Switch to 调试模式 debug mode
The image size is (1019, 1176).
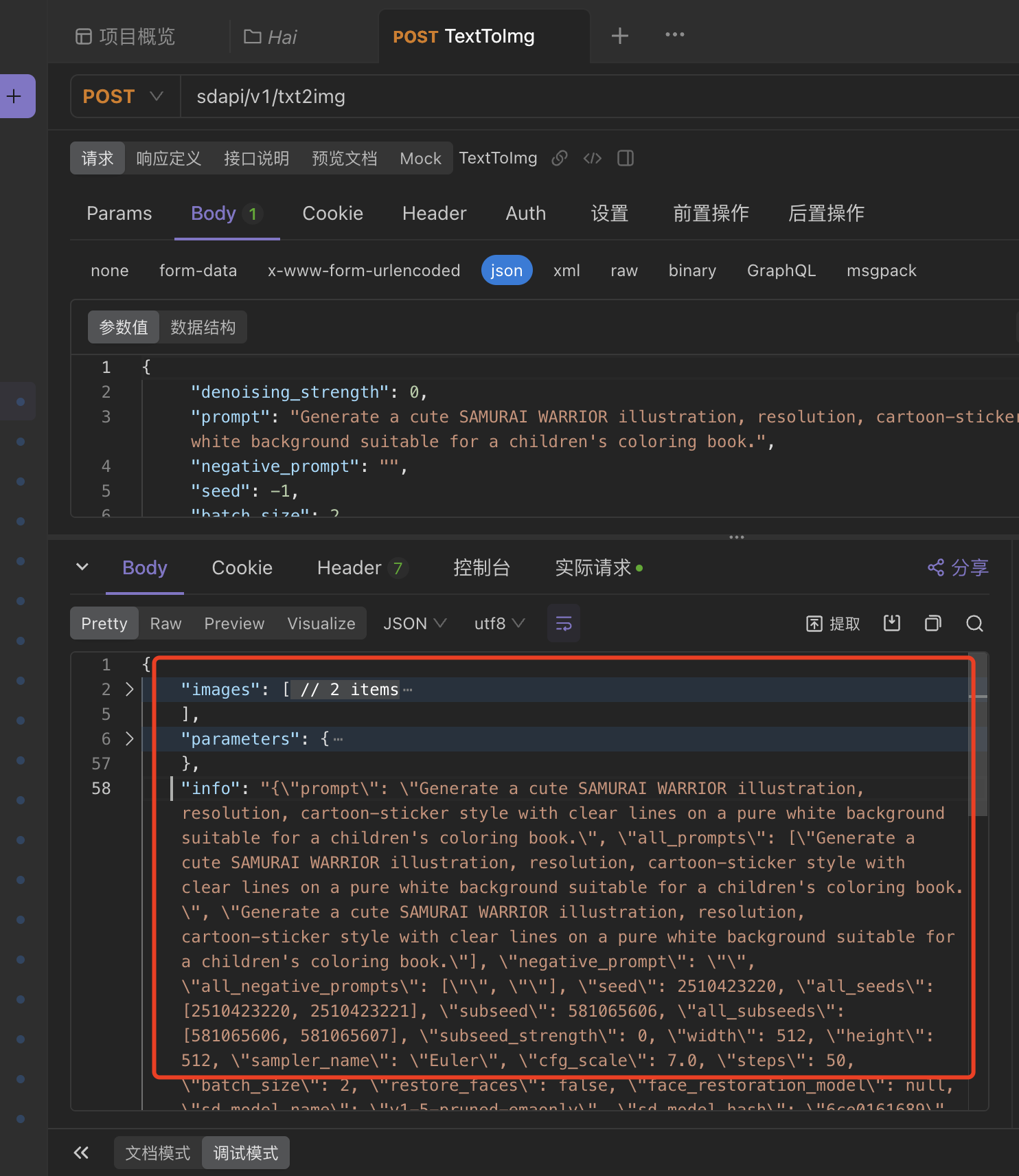pyautogui.click(x=246, y=1153)
